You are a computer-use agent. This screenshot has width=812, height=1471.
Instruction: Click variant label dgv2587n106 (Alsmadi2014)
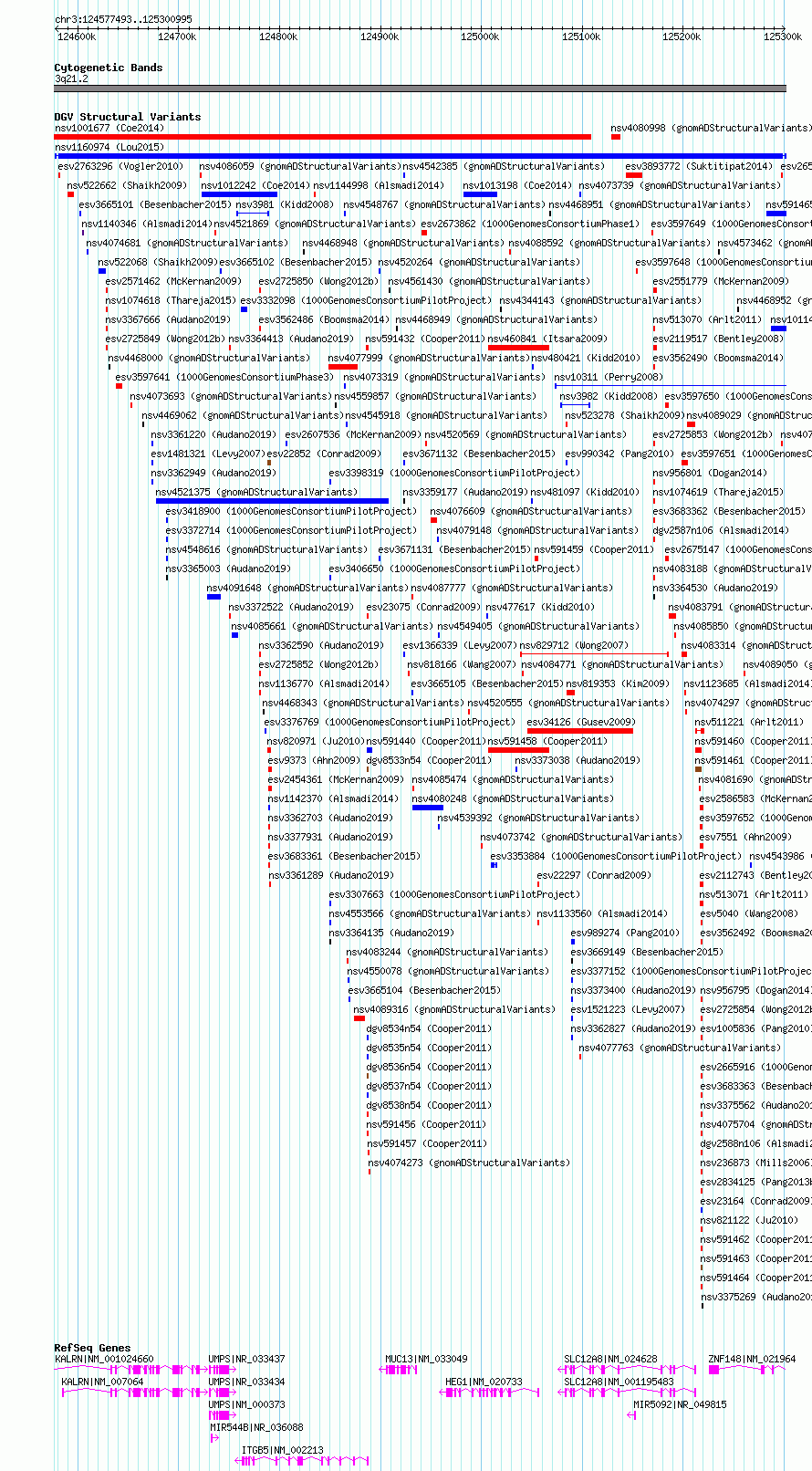pos(720,530)
